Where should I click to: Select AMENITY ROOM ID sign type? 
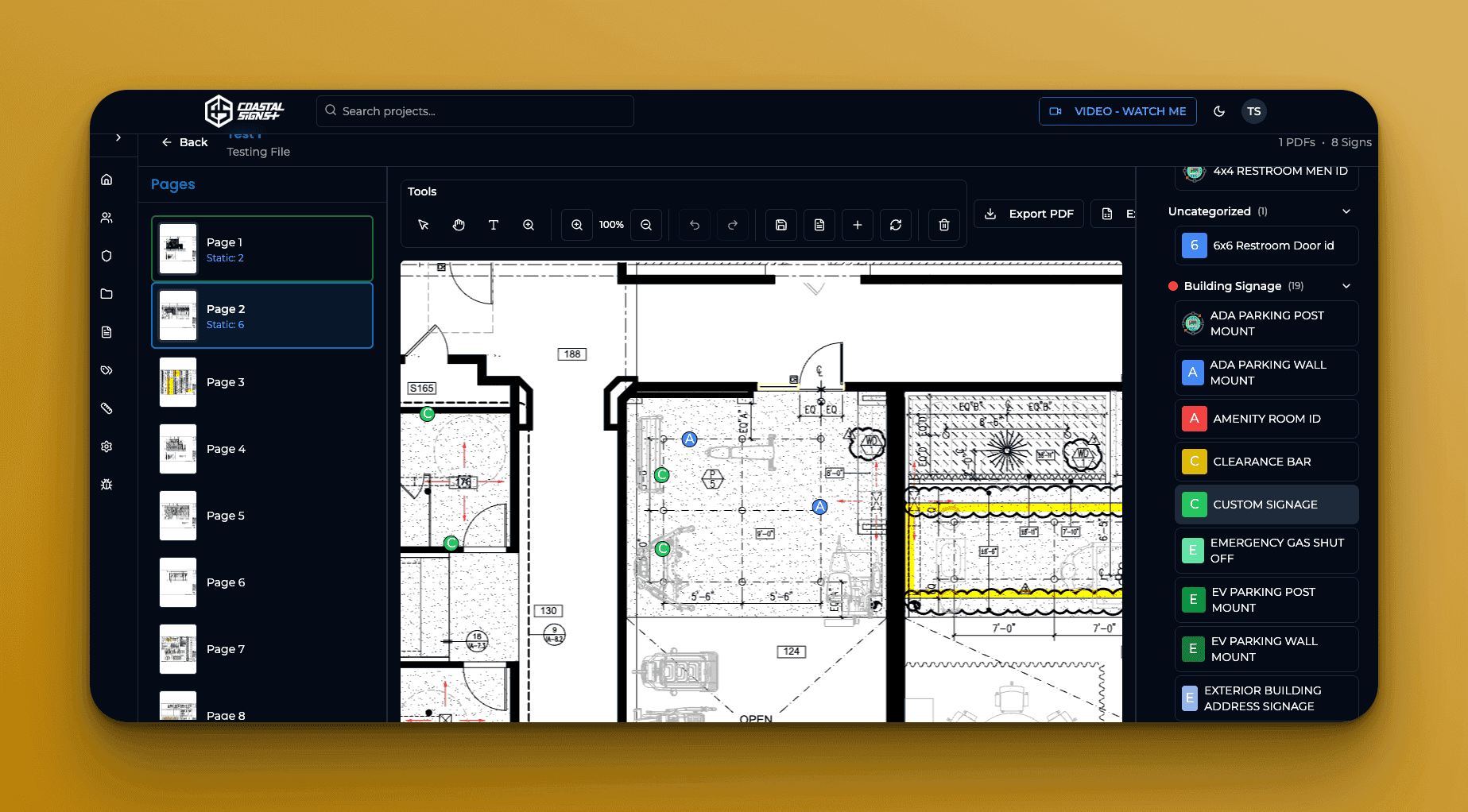pos(1267,419)
